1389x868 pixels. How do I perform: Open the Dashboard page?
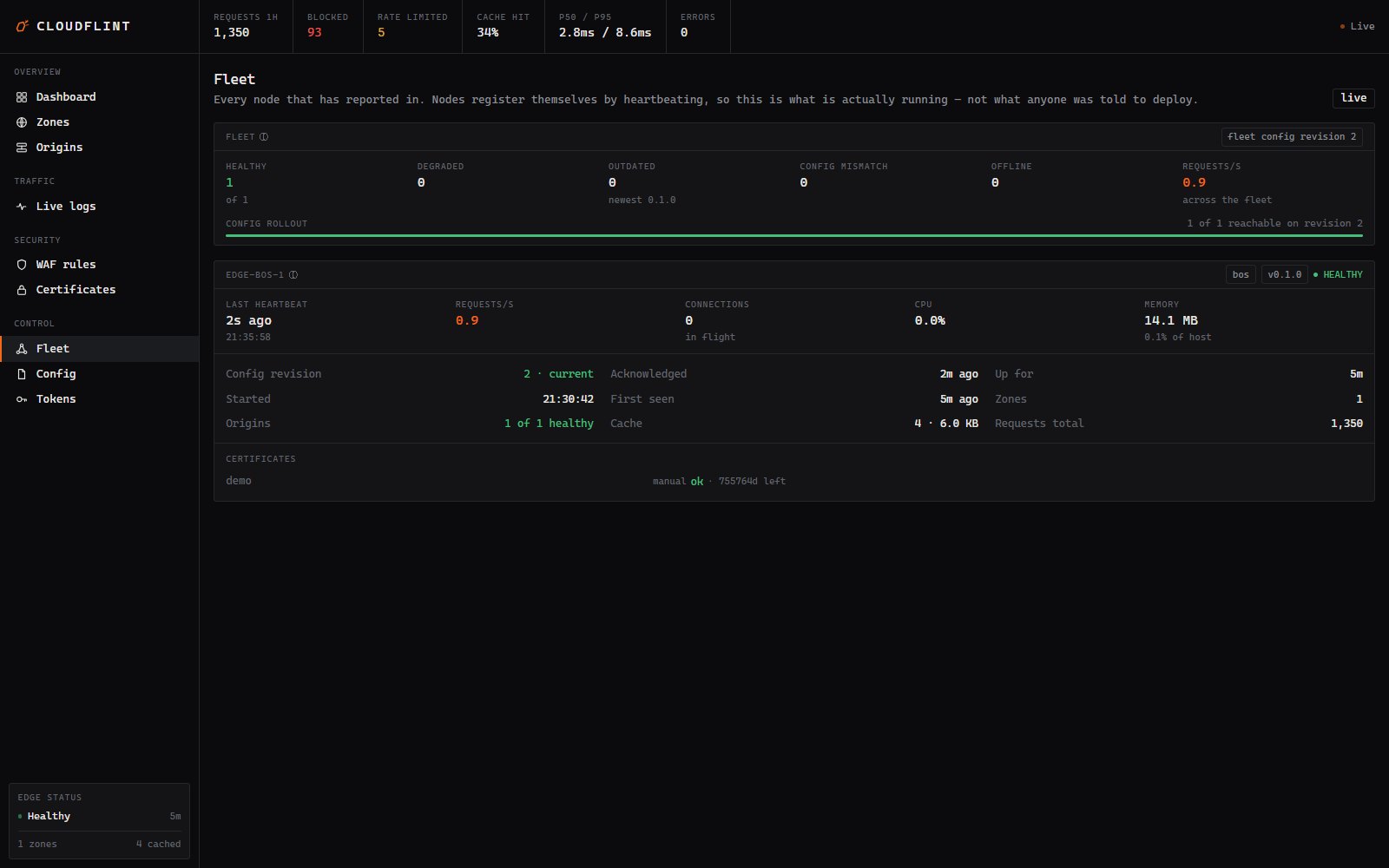point(100,97)
